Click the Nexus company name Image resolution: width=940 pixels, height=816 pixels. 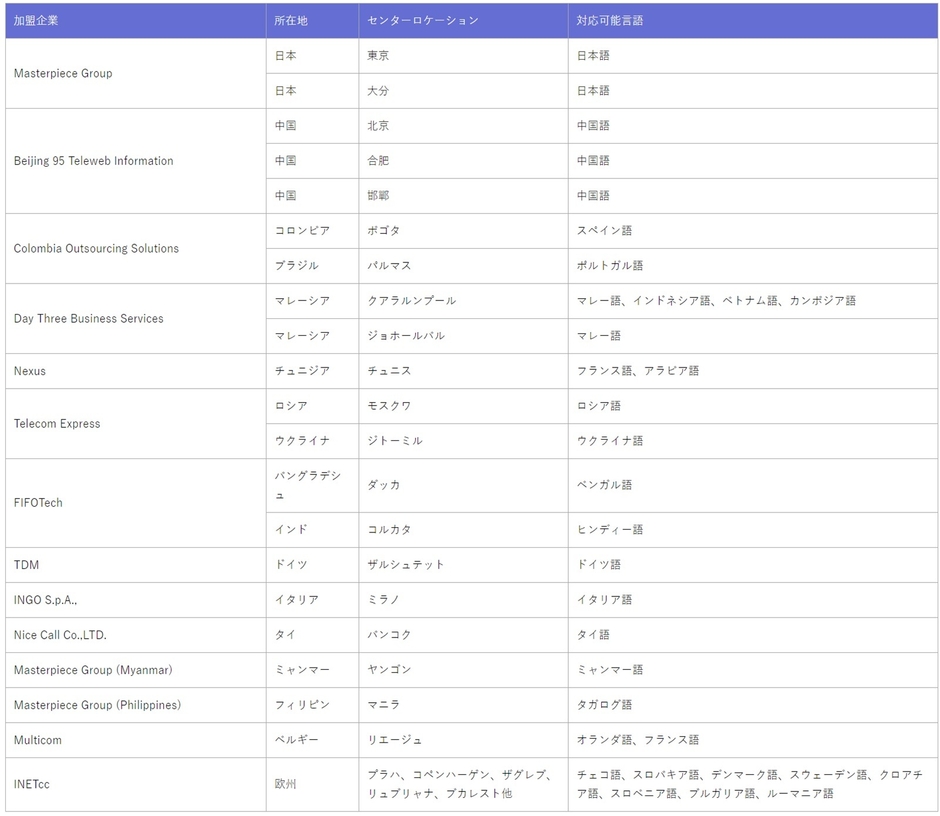pos(30,371)
